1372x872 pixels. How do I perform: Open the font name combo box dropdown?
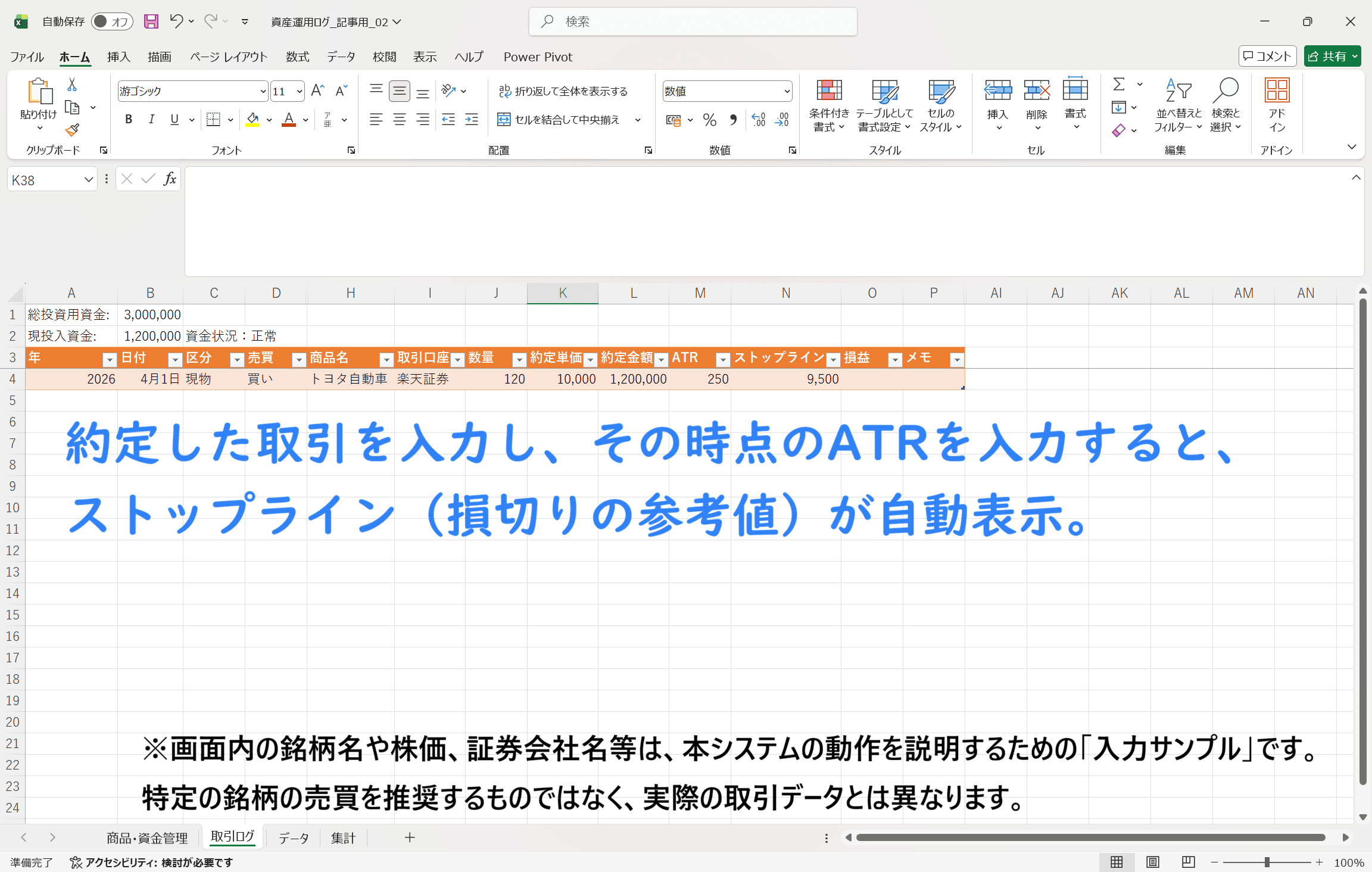tap(263, 91)
